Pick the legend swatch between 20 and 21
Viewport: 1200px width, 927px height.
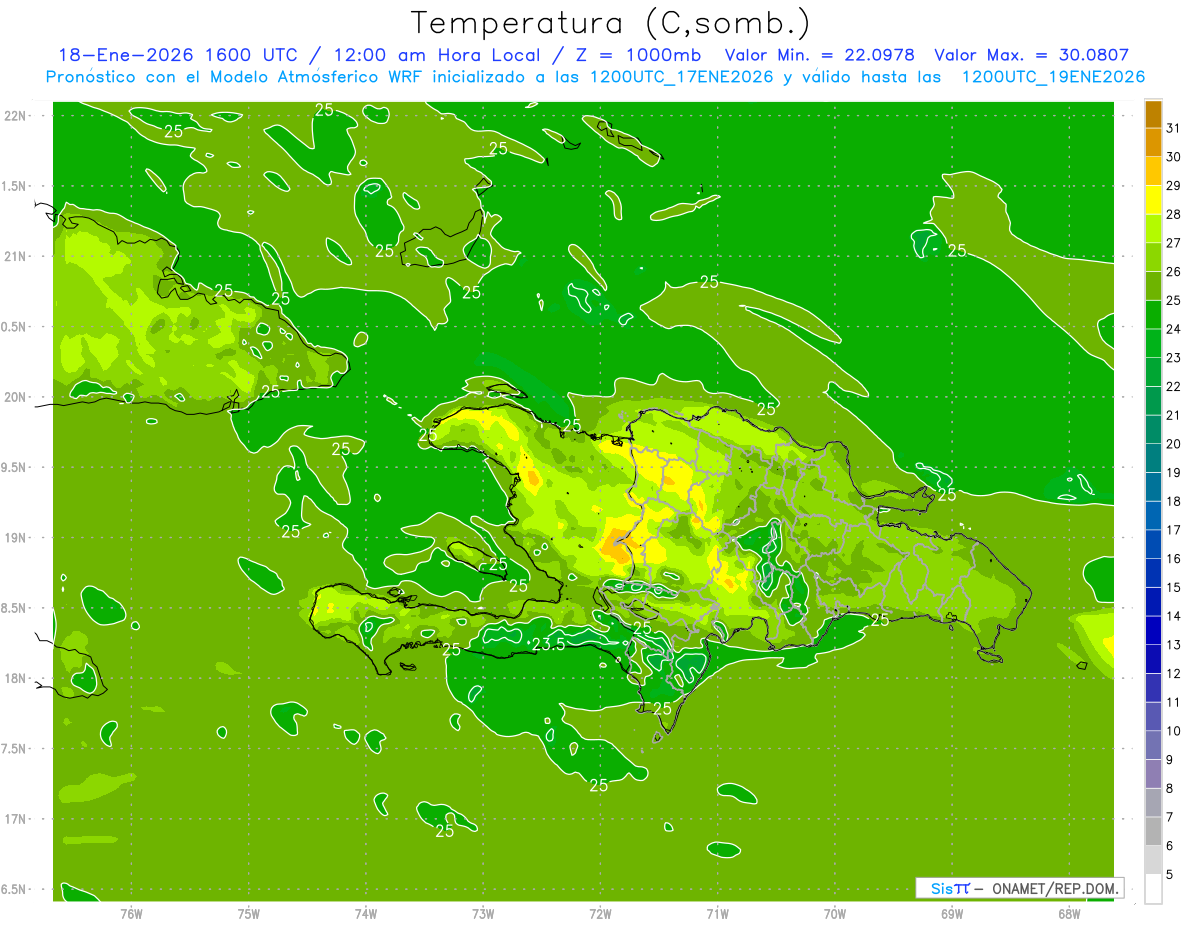click(x=1153, y=429)
